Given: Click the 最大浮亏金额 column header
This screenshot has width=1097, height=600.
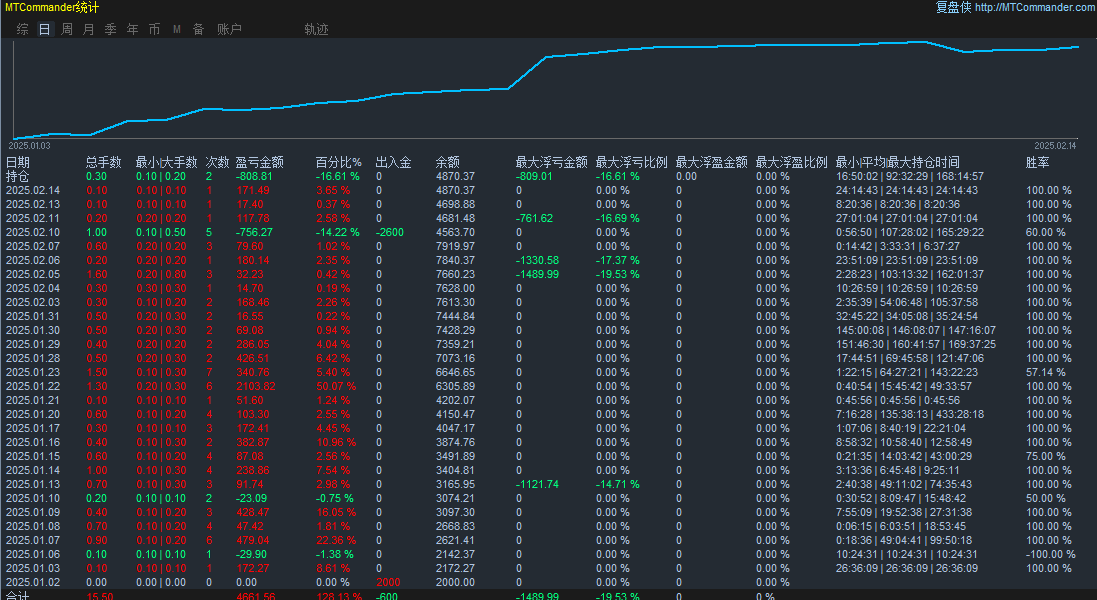Looking at the screenshot, I should 551,162.
